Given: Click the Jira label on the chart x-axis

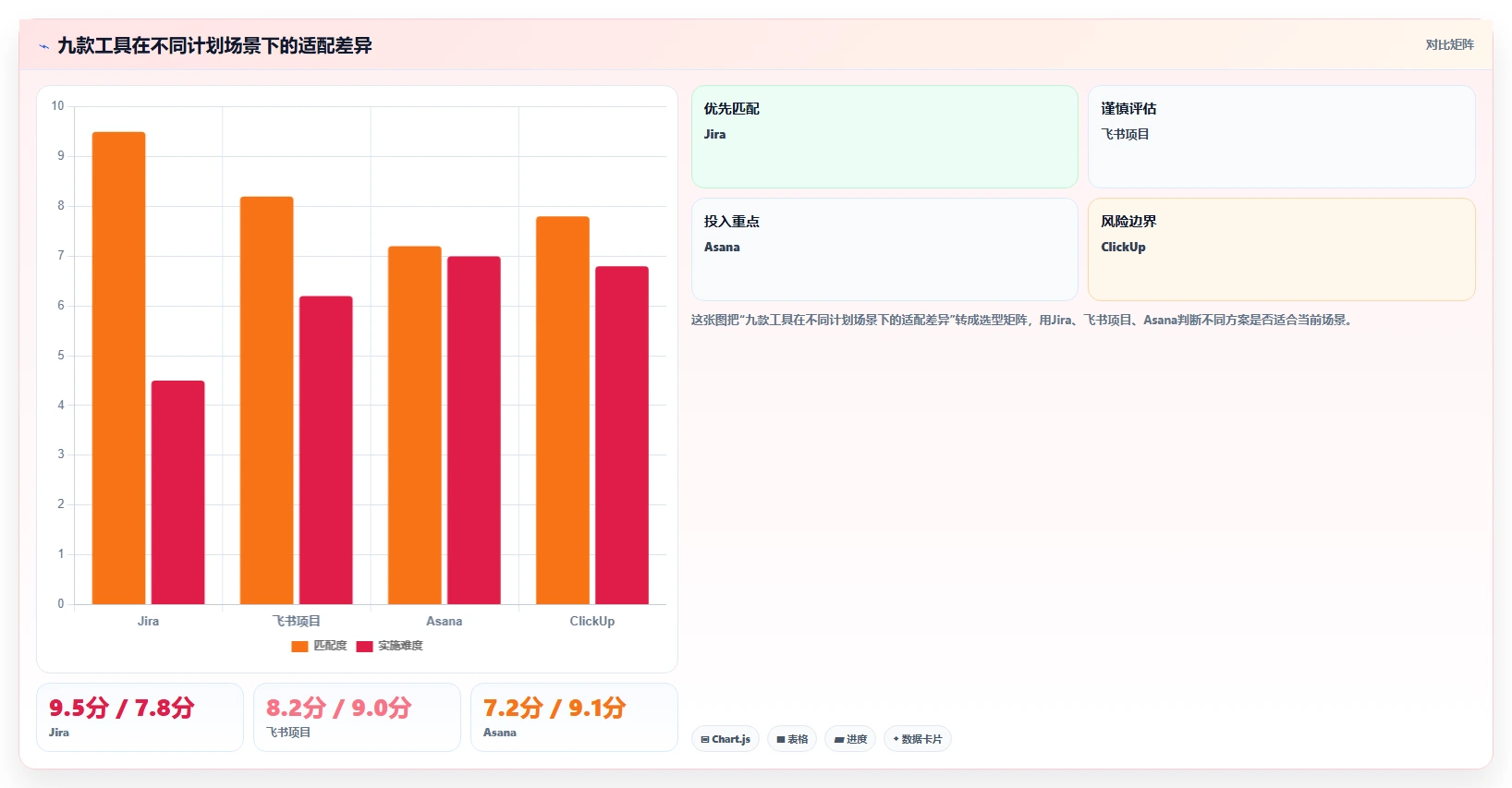Looking at the screenshot, I should pos(148,621).
